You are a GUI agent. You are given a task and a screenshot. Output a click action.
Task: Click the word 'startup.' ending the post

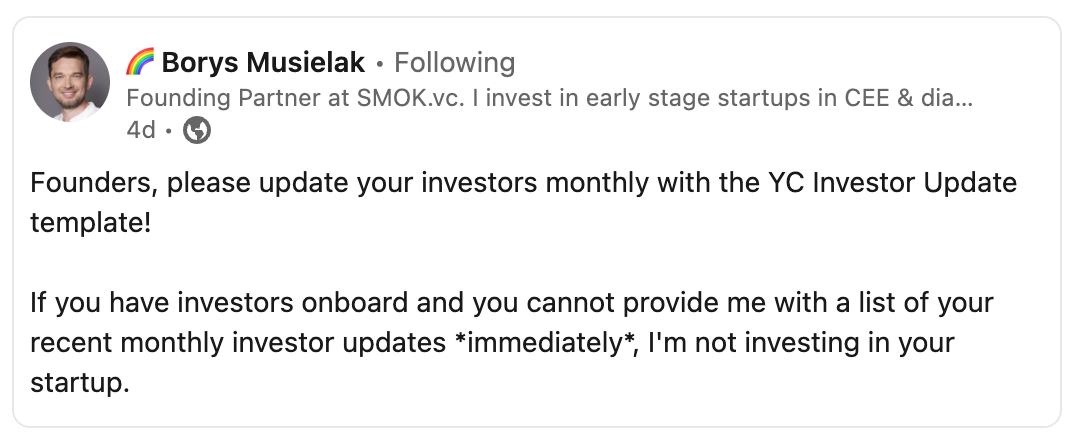tap(80, 382)
